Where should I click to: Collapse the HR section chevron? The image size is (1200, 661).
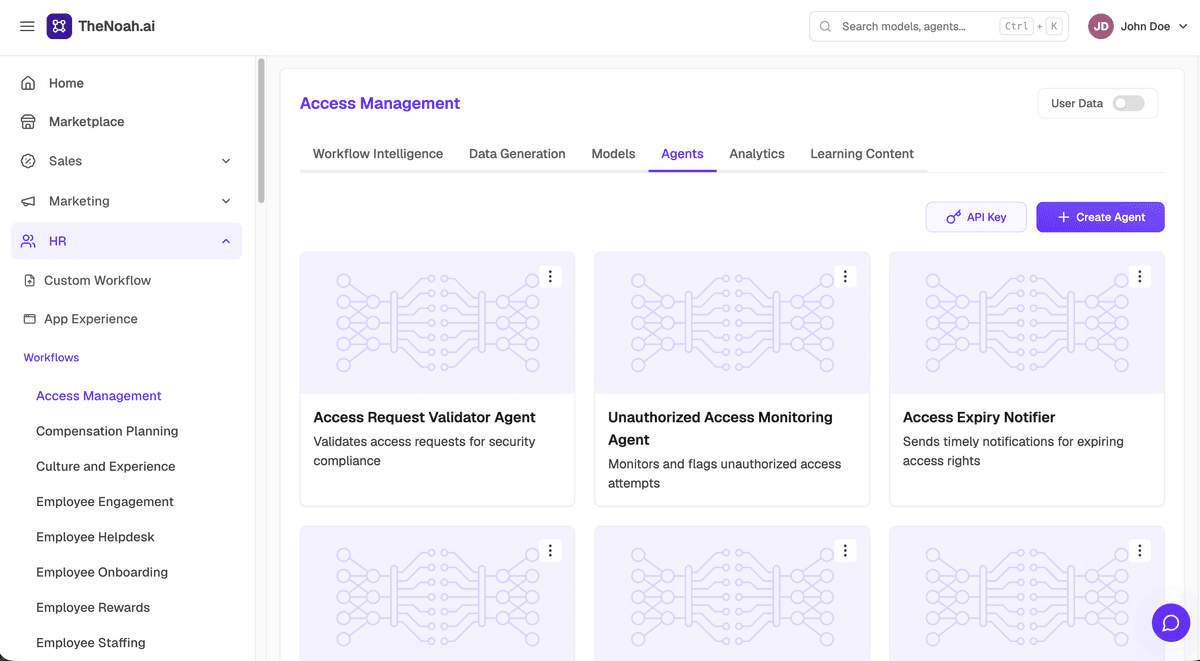[x=226, y=241]
